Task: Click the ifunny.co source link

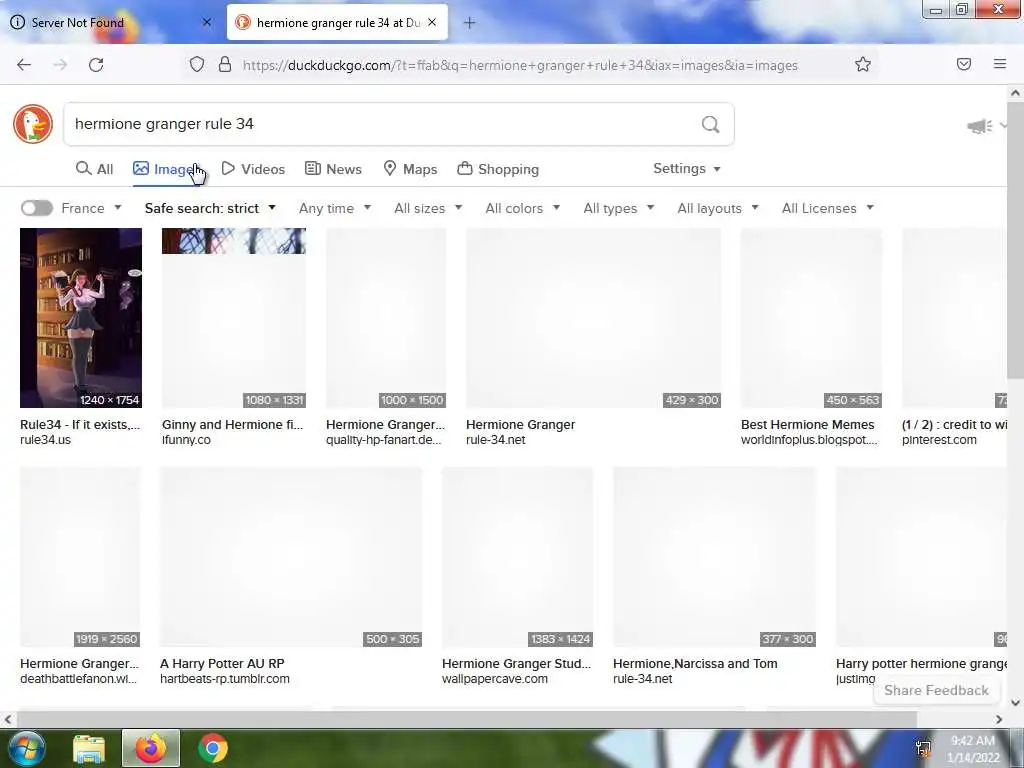Action: point(186,440)
